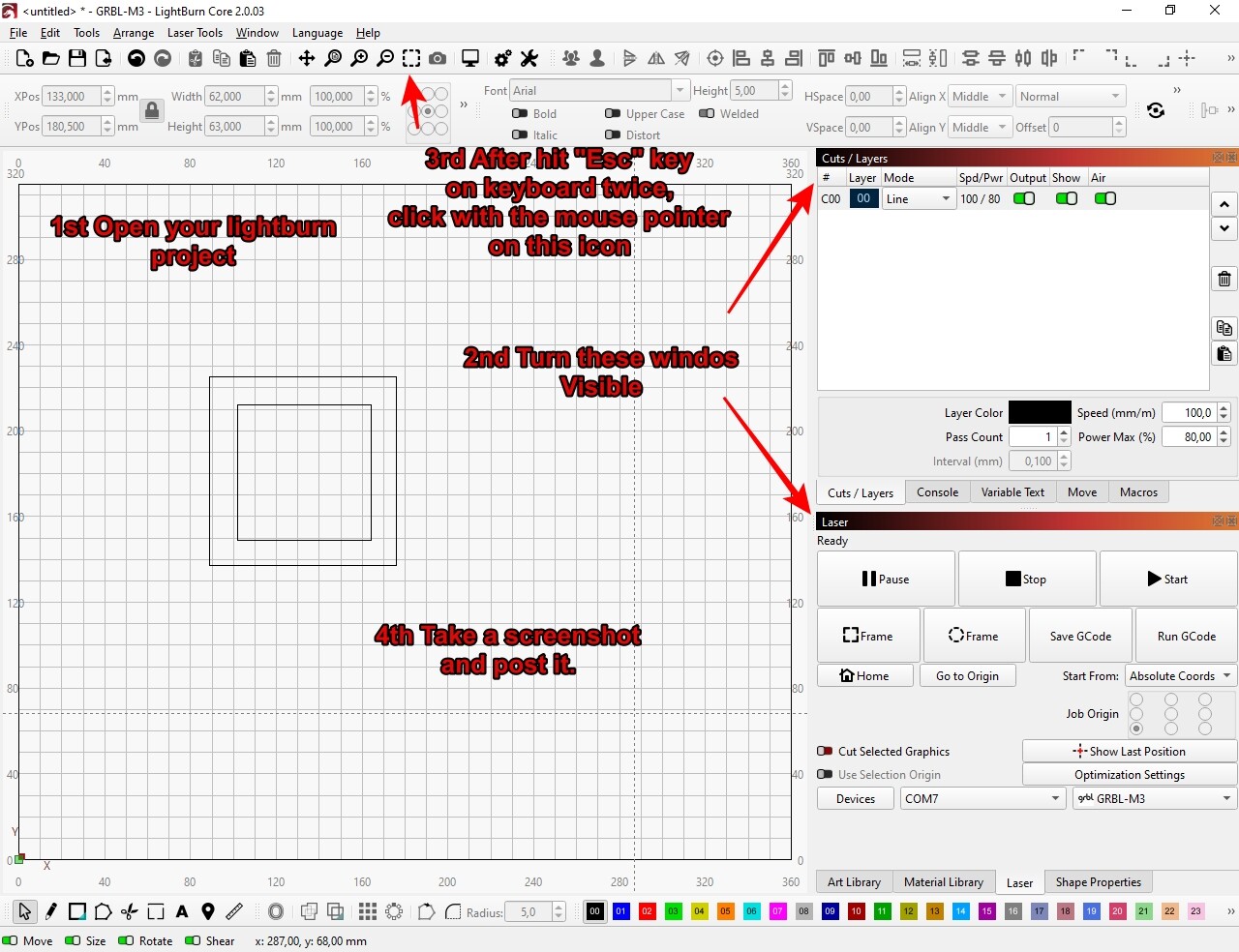Select the Create Text tool
The height and width of the screenshot is (952, 1239).
[x=182, y=911]
